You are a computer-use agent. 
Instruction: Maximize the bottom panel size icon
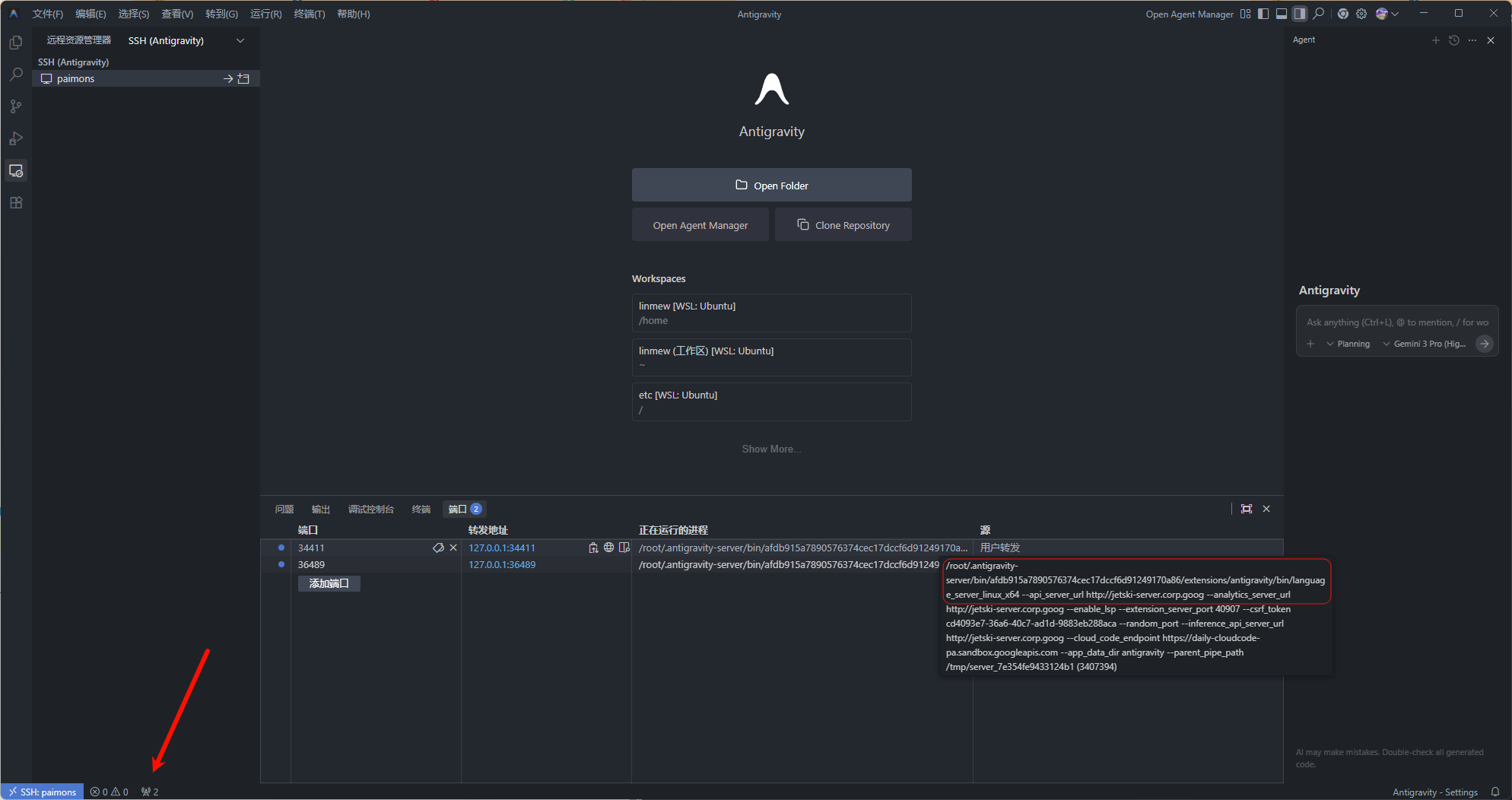1247,509
